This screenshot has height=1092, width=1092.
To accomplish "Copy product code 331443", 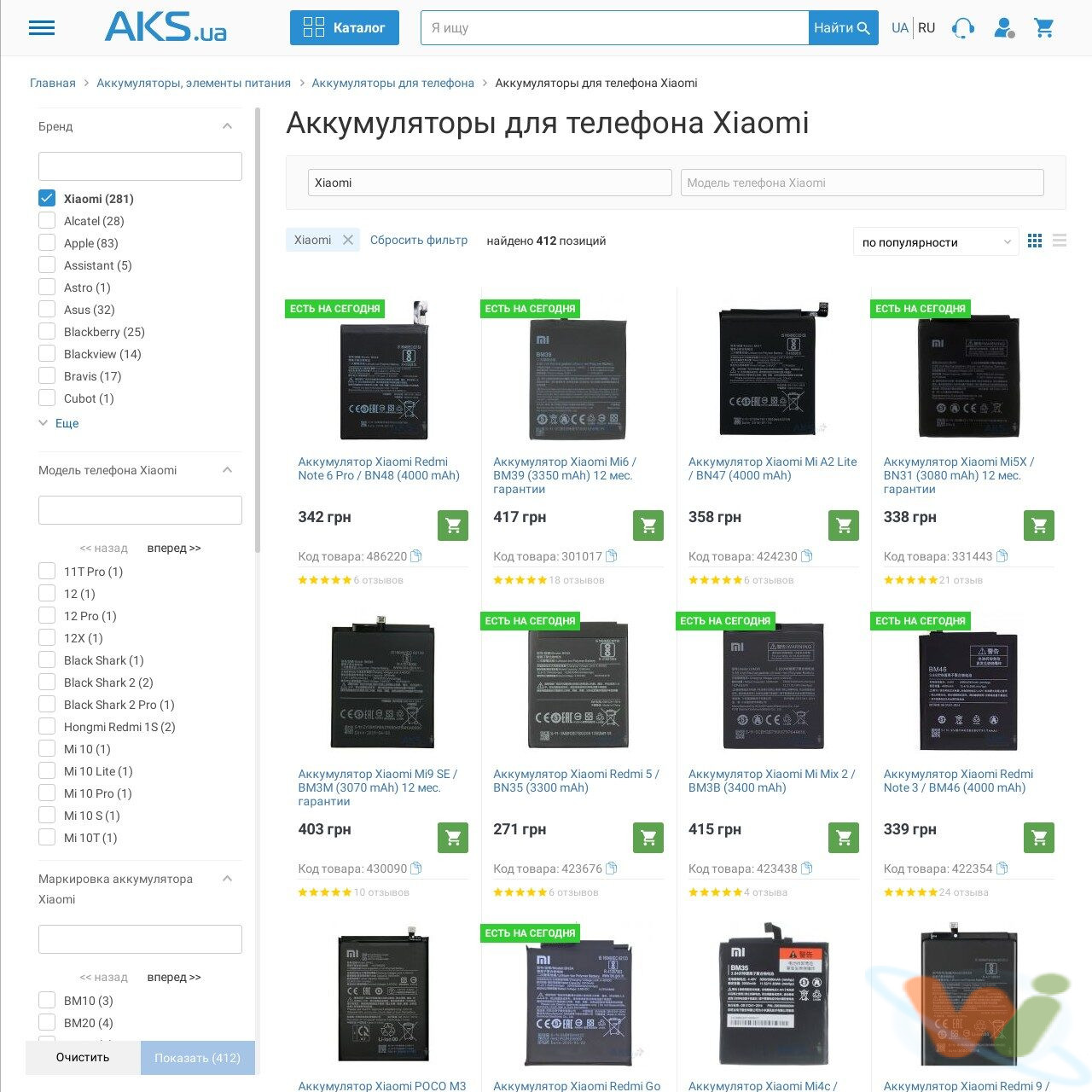I will click(1002, 556).
